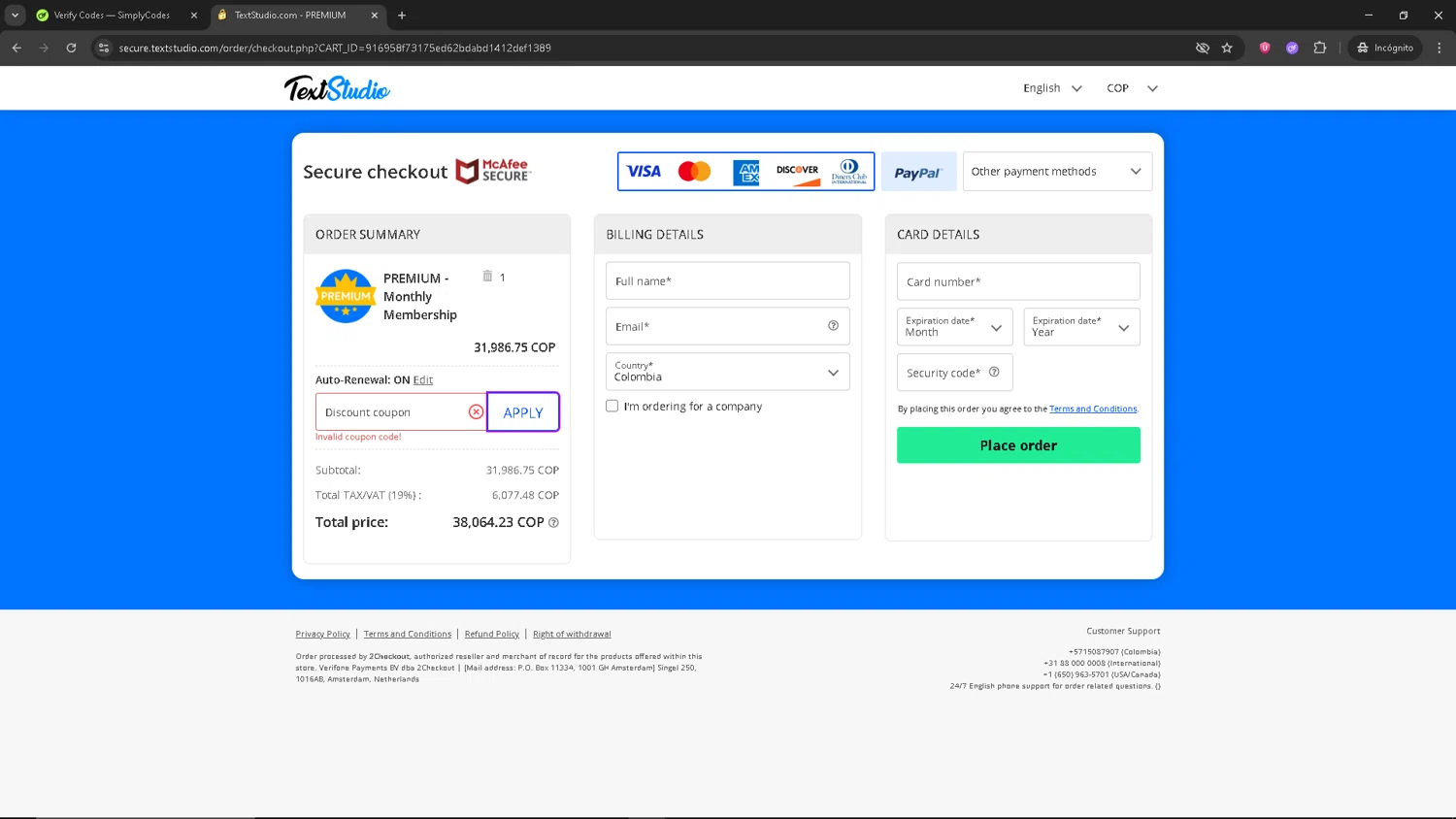Switch to Verify Codes SimplyCodes tab
The image size is (1456, 819).
[112, 15]
